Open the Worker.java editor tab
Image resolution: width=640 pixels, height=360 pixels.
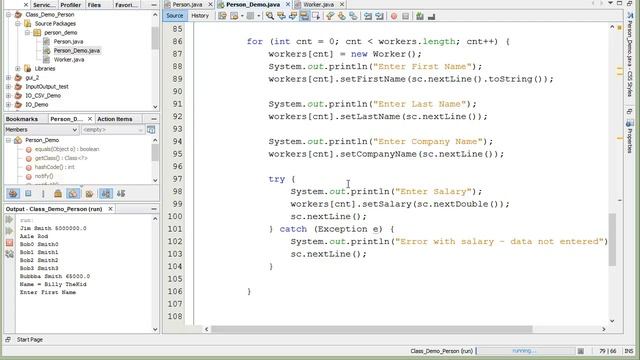click(318, 4)
